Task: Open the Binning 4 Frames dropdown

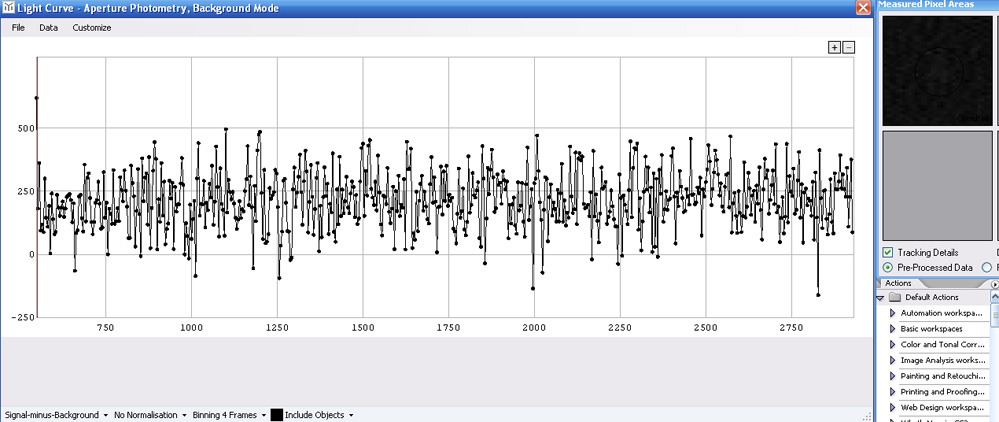Action: tap(229, 415)
